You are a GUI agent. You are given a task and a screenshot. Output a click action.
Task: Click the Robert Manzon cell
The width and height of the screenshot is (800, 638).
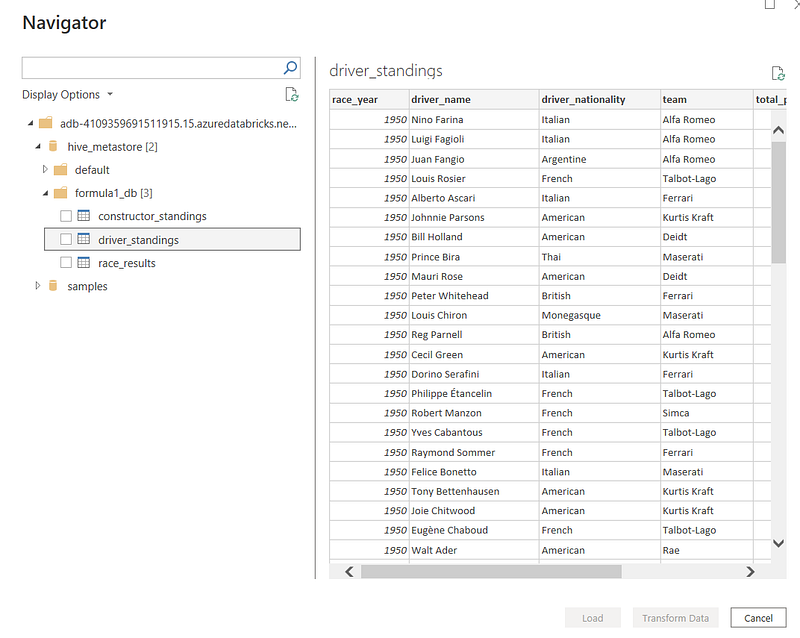[x=474, y=413]
